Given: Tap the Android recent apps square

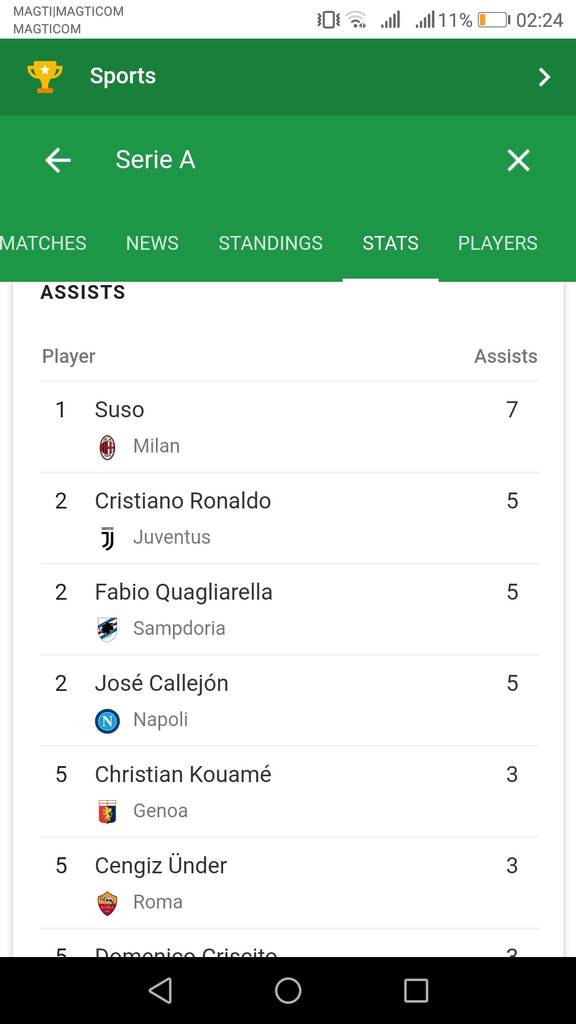Looking at the screenshot, I should pos(416,990).
